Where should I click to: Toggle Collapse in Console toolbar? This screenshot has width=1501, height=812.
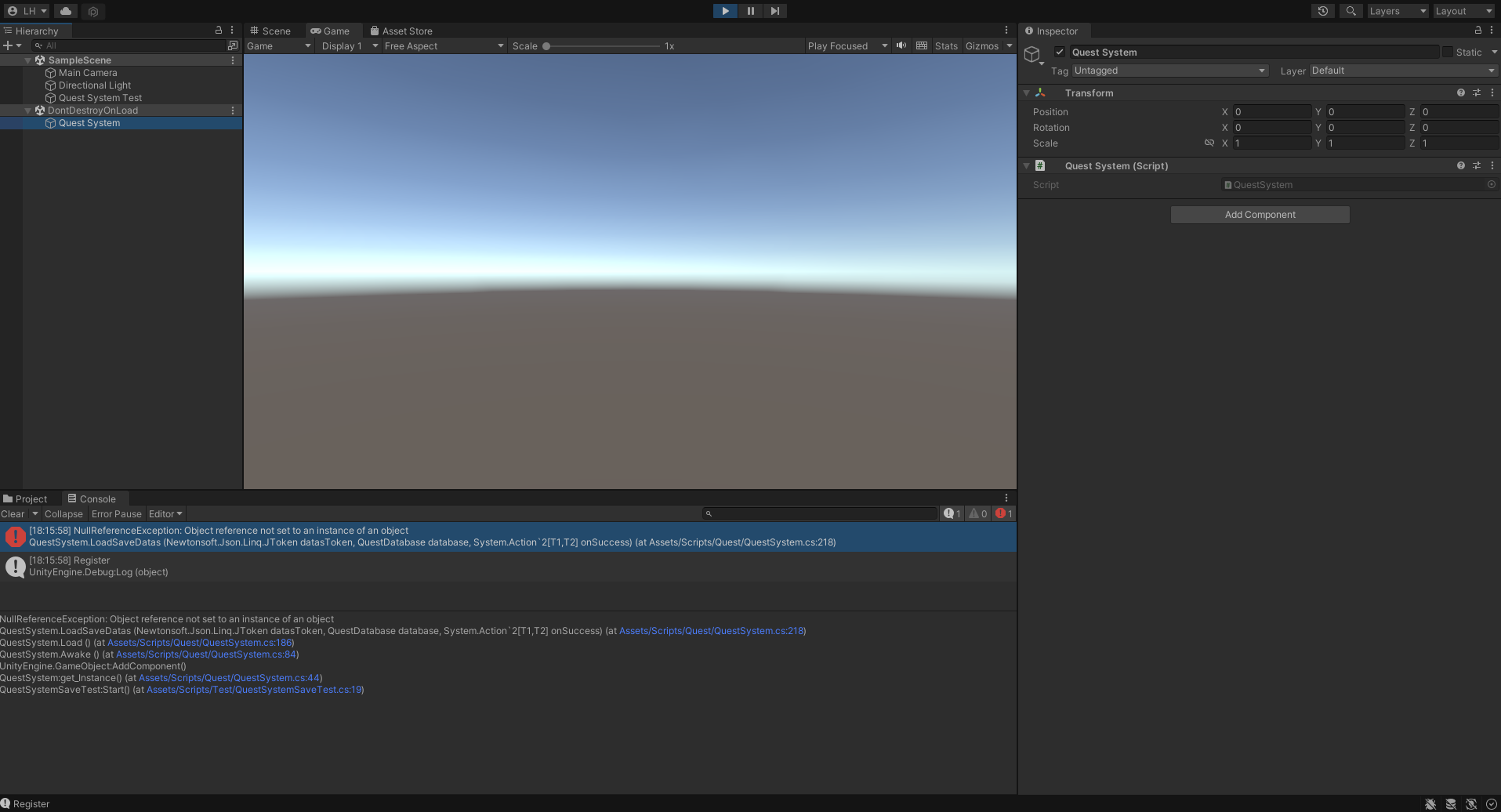click(63, 514)
